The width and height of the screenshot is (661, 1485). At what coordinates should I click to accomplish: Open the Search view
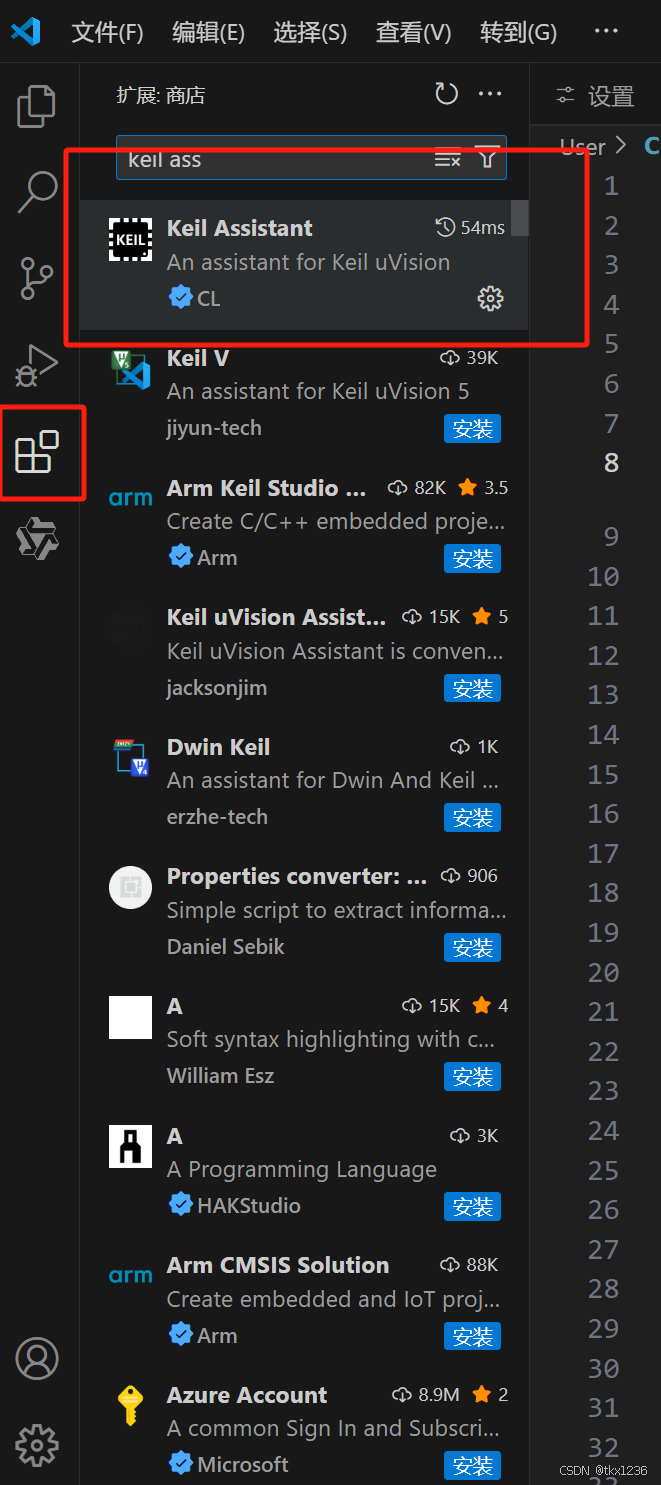pyautogui.click(x=37, y=192)
